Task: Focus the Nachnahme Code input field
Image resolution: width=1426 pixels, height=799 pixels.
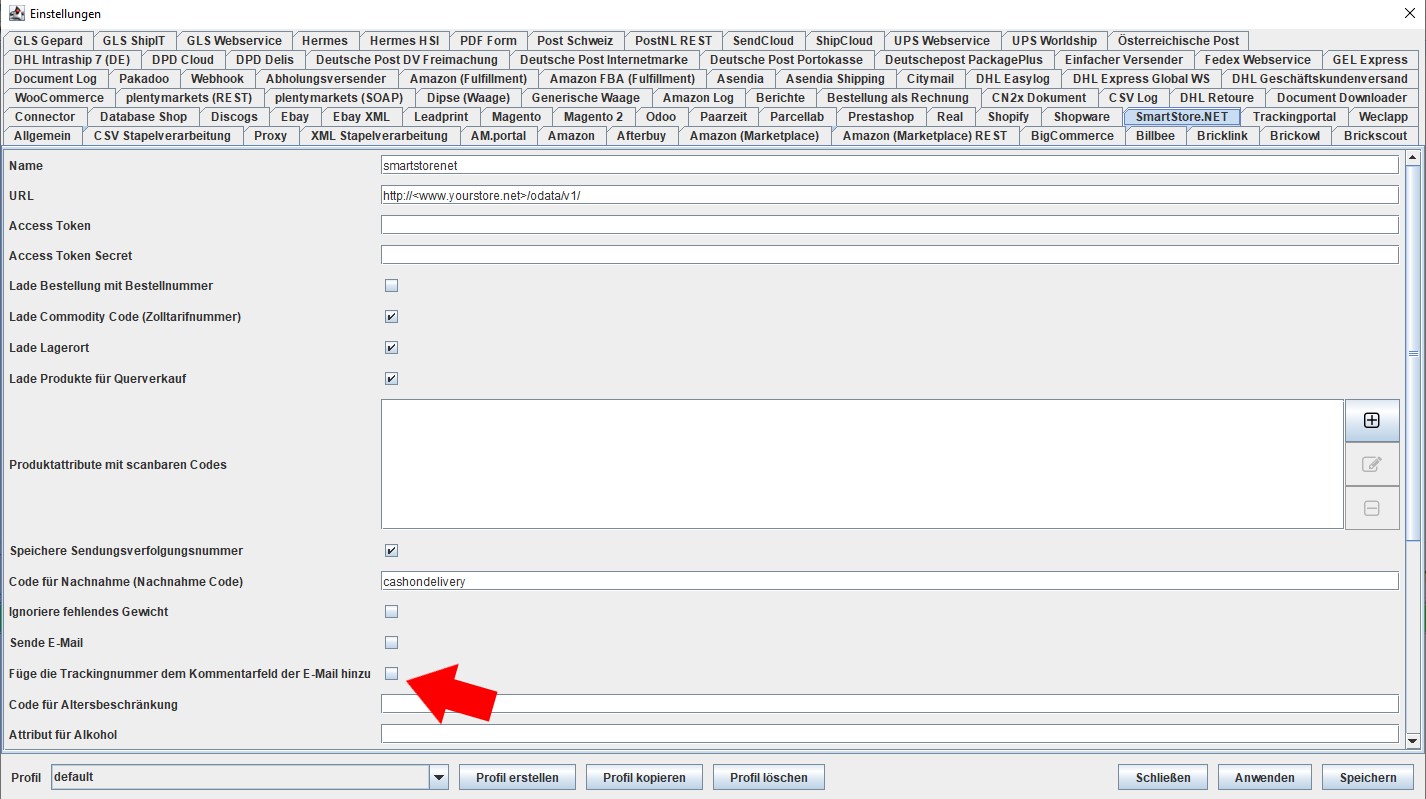Action: 889,581
